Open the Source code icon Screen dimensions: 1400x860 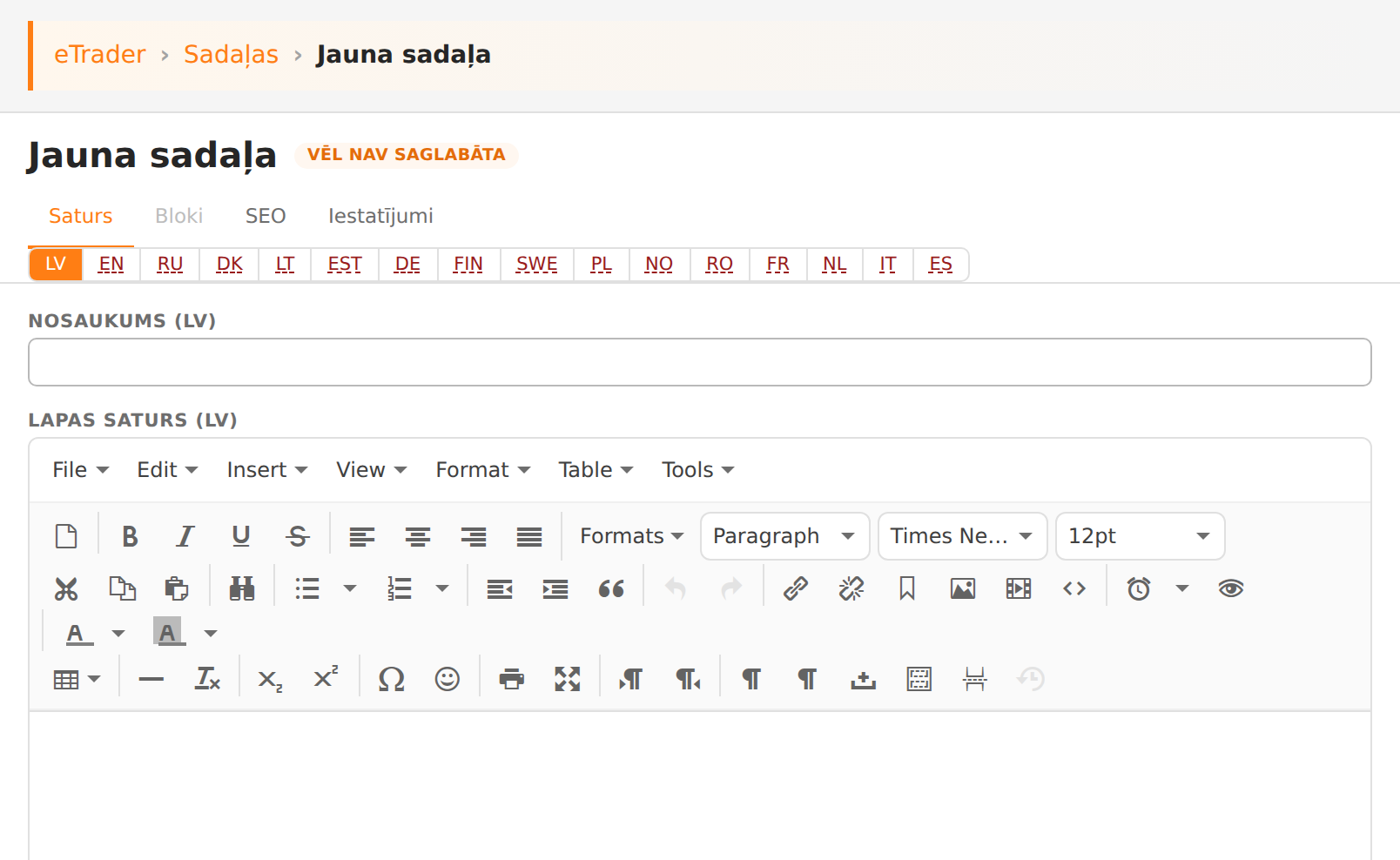1074,589
